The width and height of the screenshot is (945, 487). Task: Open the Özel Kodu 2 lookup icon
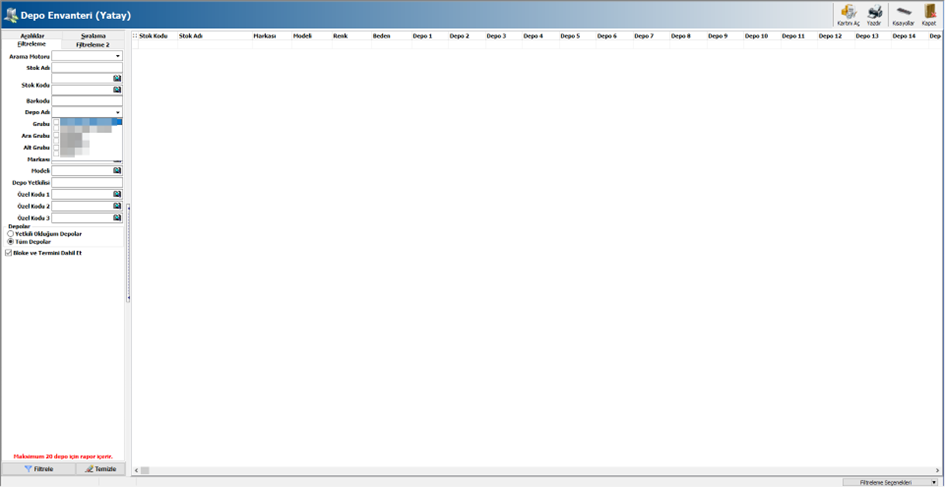pos(118,206)
